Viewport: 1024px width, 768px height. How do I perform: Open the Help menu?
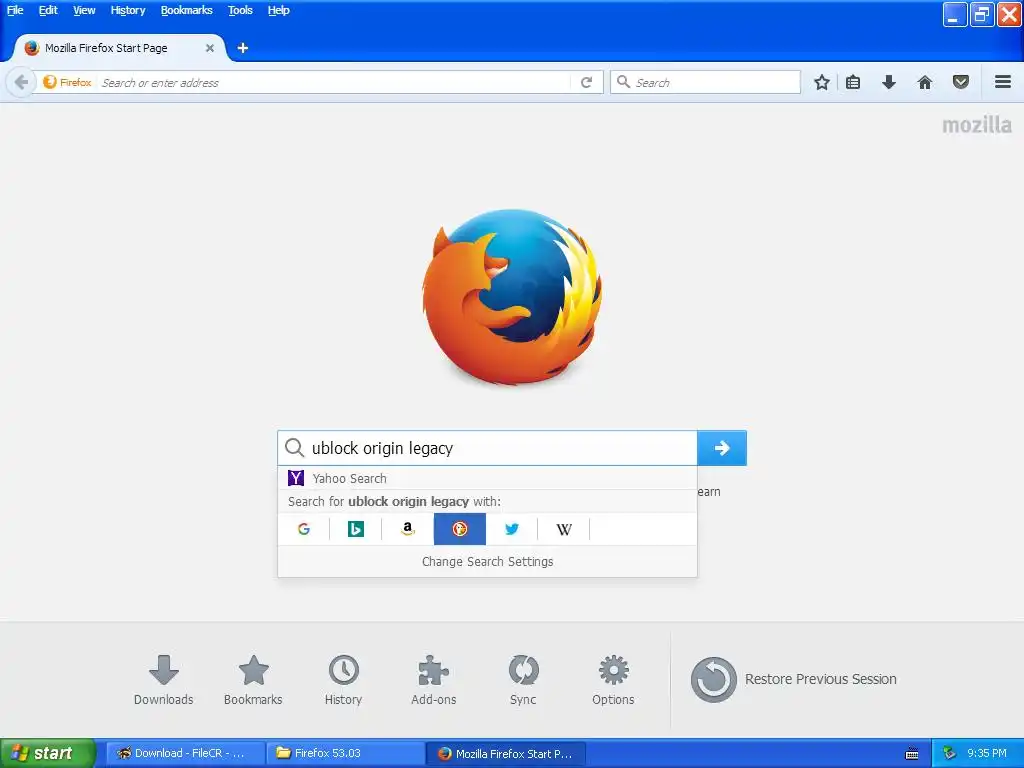(x=278, y=10)
